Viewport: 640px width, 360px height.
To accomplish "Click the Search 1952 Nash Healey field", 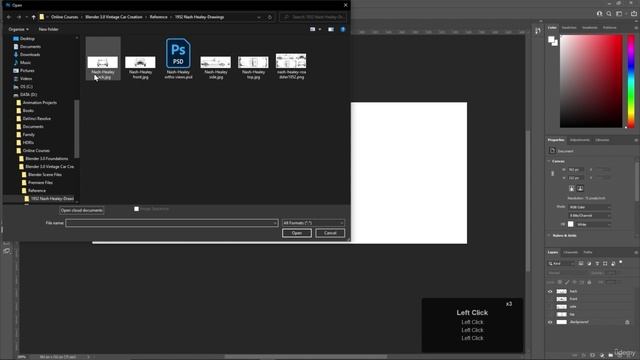I will coord(313,17).
